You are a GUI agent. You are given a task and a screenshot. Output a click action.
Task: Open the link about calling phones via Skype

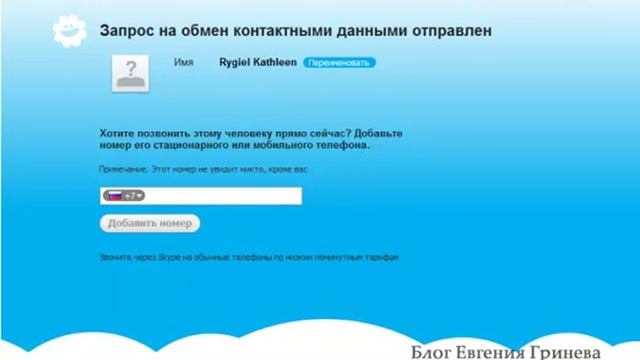pos(249,257)
